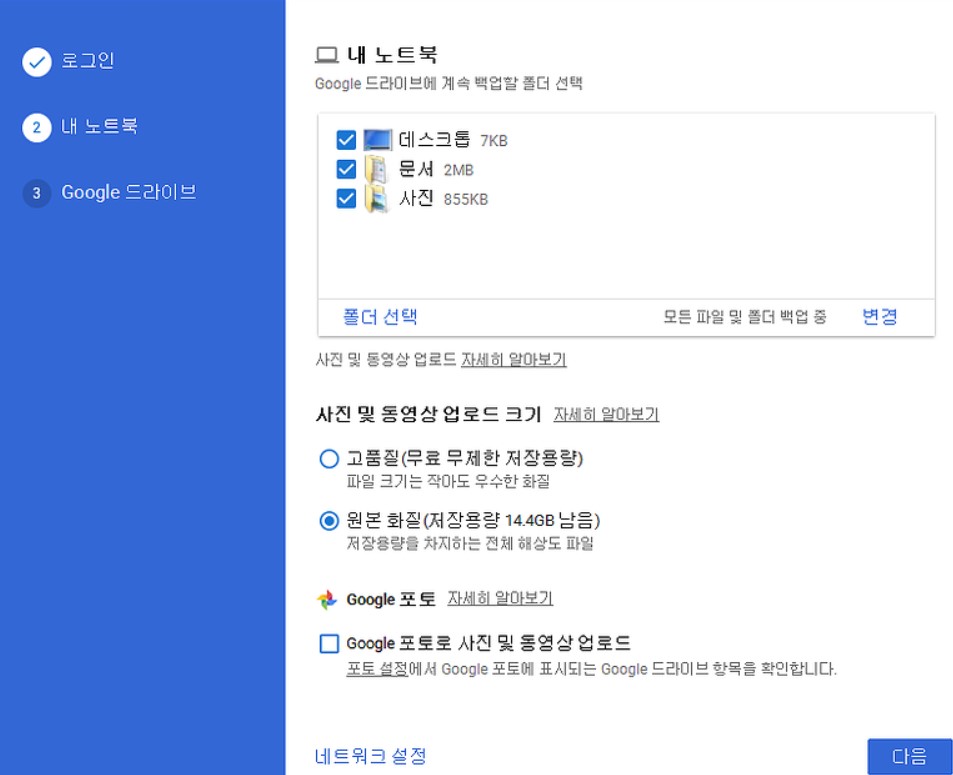Select the 고품질 radio button
The height and width of the screenshot is (775, 953).
(329, 458)
